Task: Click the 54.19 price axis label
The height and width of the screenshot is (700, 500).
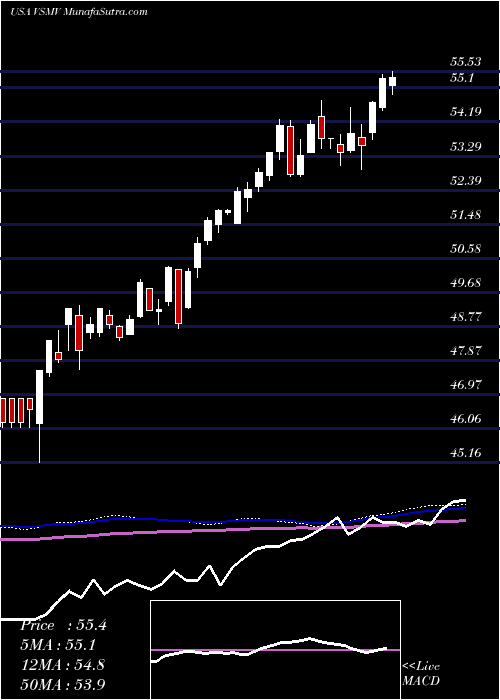Action: [x=466, y=112]
